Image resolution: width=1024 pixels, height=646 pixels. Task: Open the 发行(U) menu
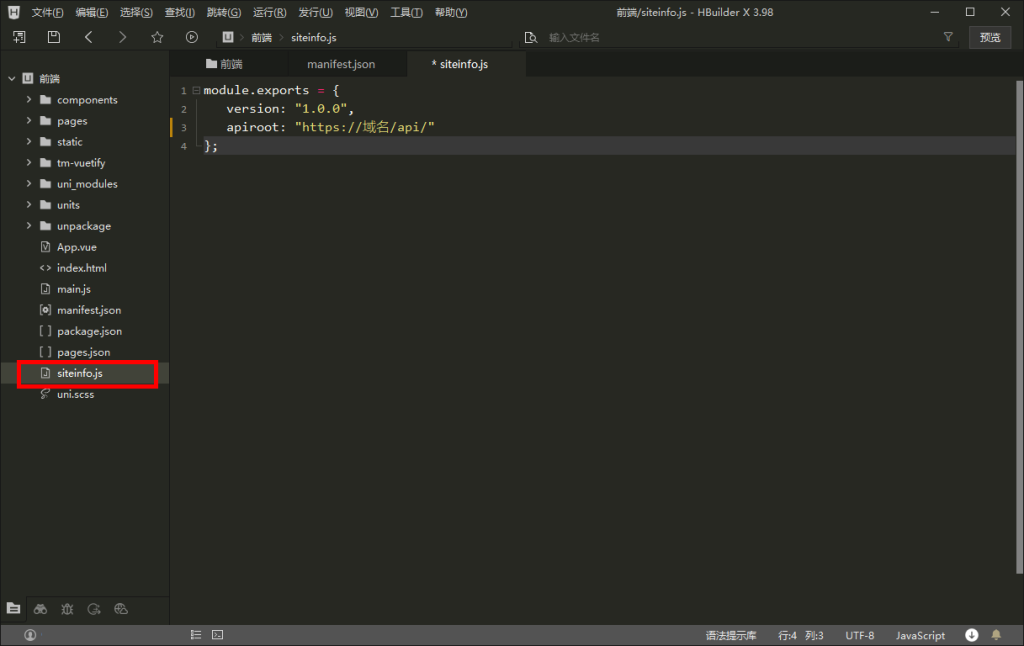(315, 12)
